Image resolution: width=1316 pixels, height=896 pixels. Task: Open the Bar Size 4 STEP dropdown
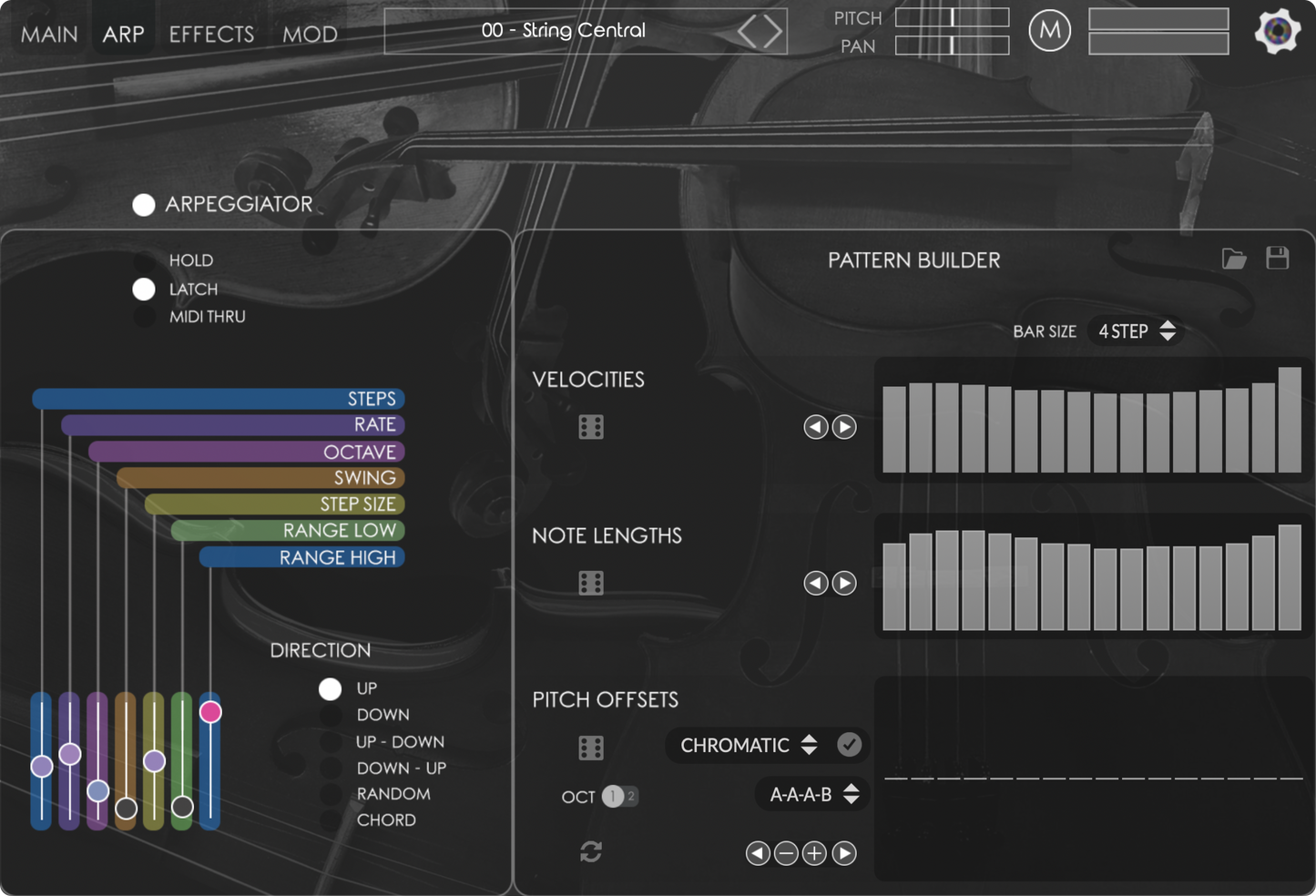(1137, 331)
